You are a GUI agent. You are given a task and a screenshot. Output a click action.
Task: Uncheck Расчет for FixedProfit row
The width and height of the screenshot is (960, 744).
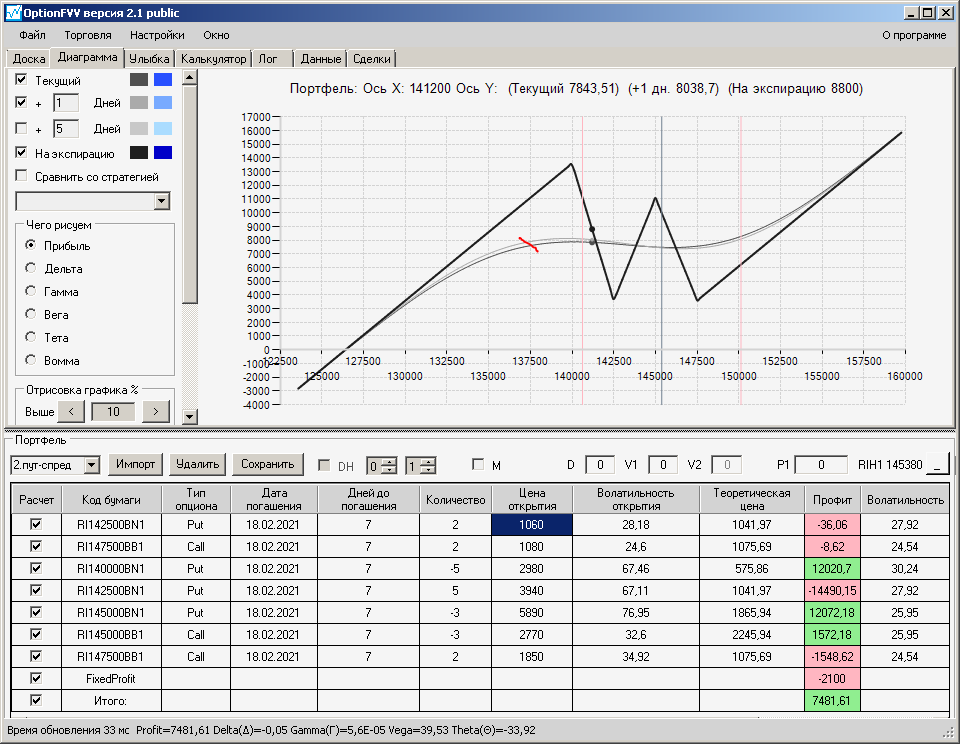(x=36, y=678)
